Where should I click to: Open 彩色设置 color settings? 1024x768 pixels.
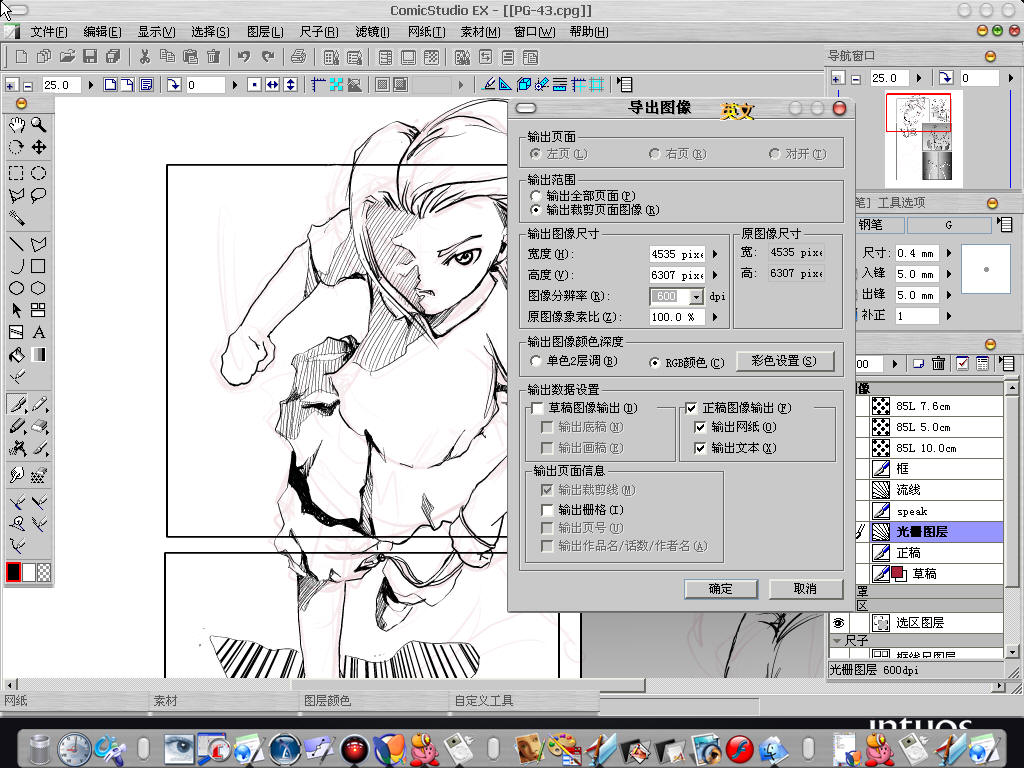[x=784, y=361]
